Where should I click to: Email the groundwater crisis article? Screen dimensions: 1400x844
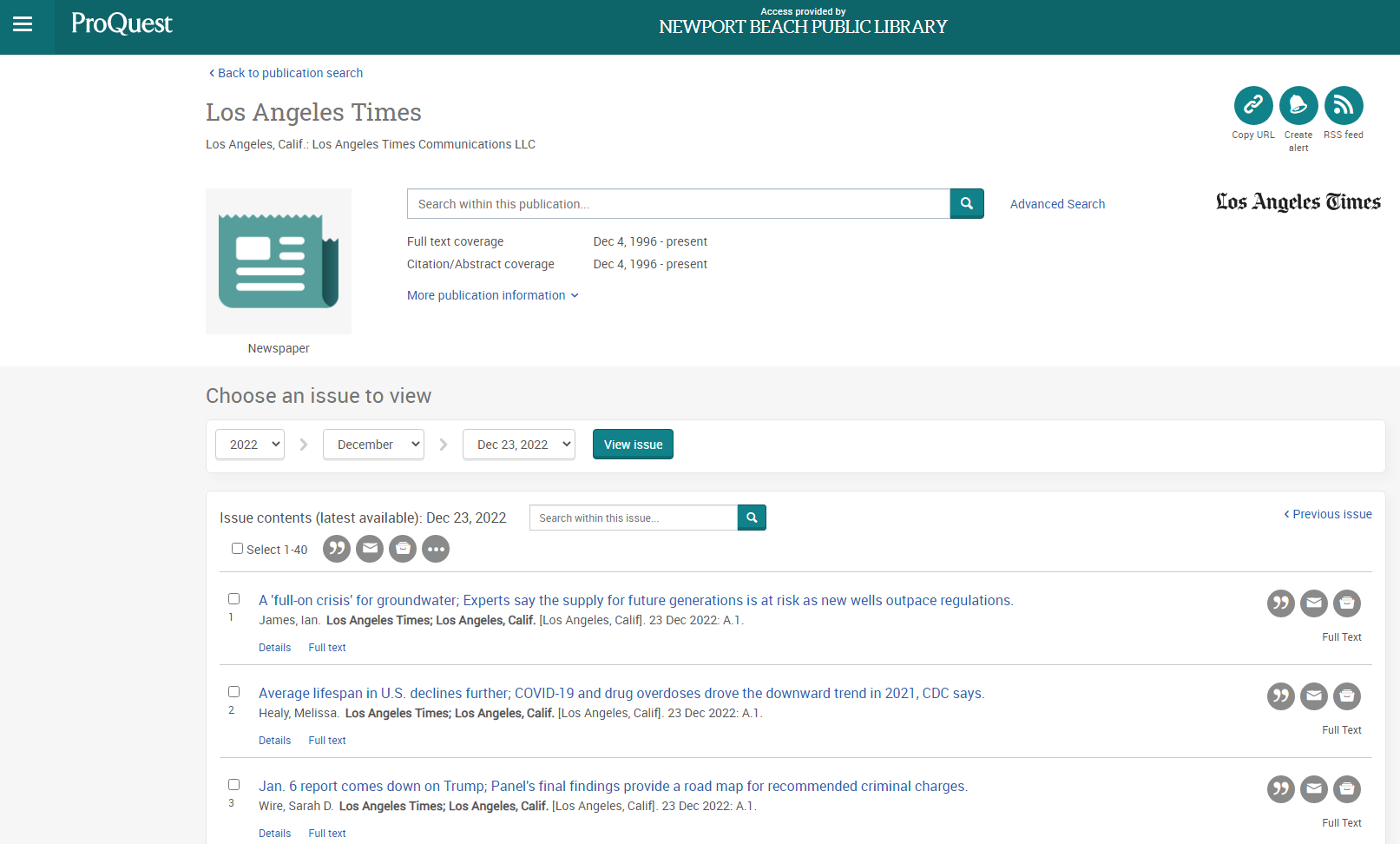pos(1314,603)
